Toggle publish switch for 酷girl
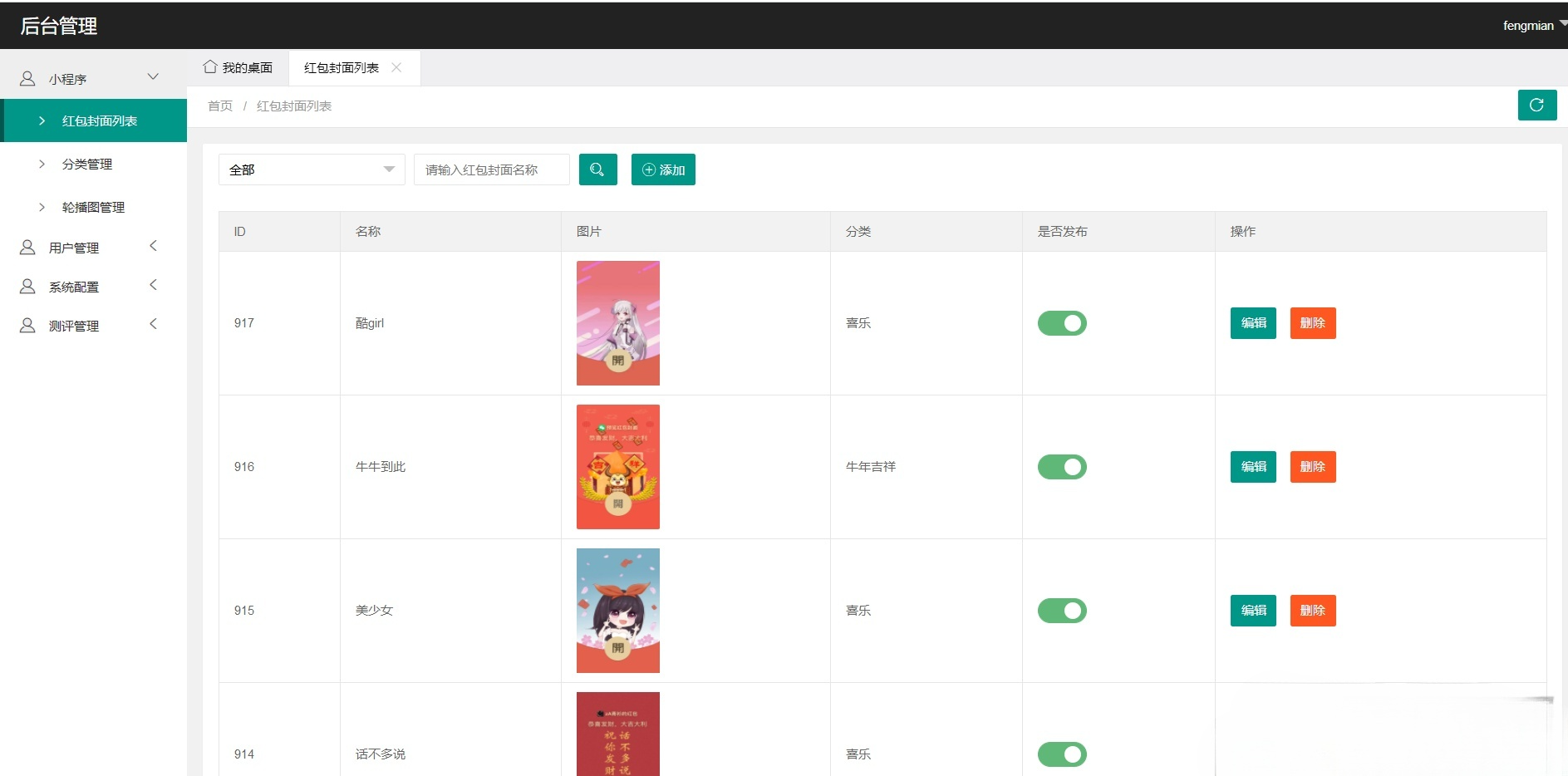This screenshot has height=776, width=1568. [x=1061, y=323]
